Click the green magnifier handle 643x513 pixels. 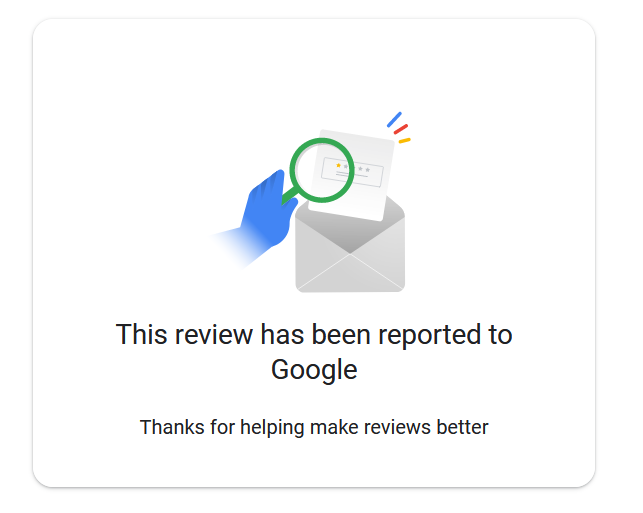tap(289, 196)
